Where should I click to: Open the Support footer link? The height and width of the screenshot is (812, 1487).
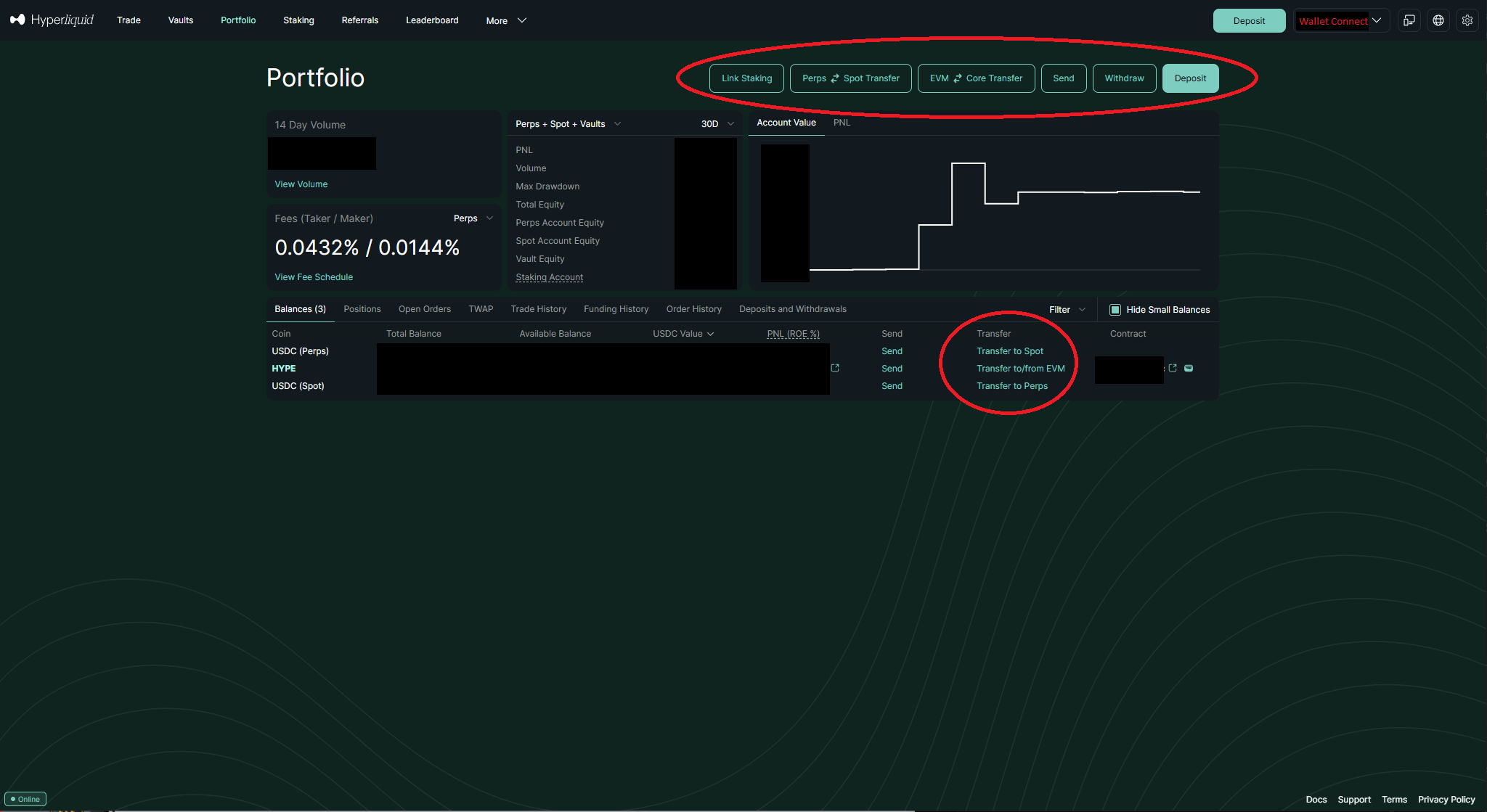click(x=1354, y=800)
